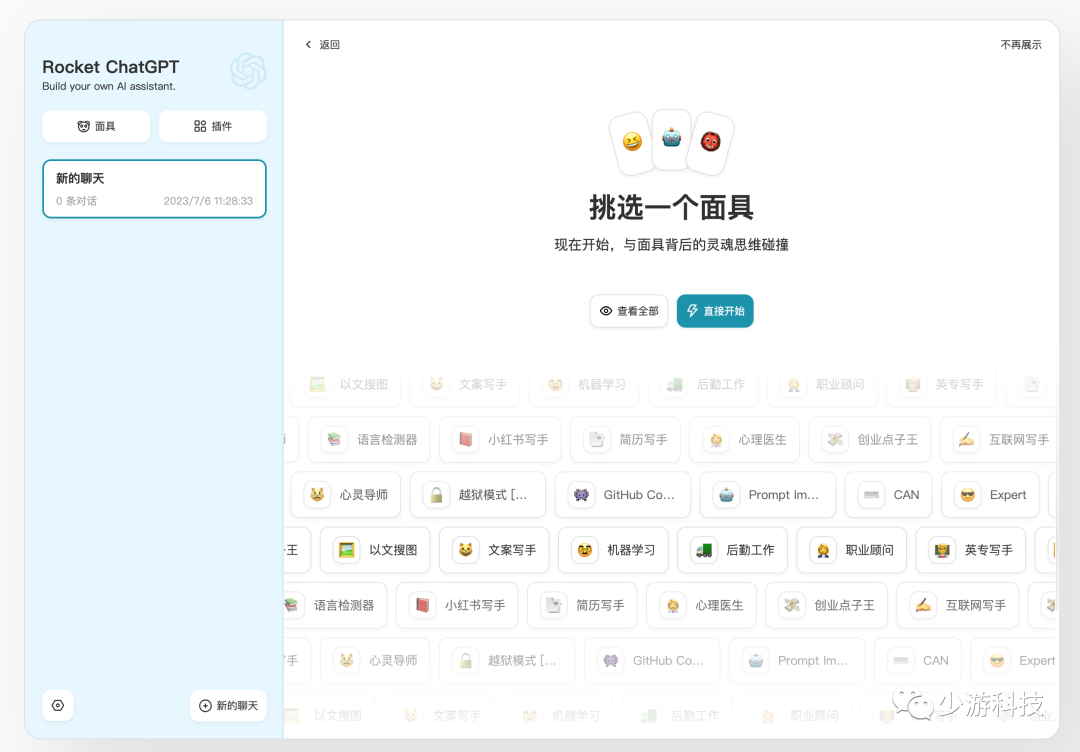The image size is (1080, 752).
Task: Choose the non-faded CAN keyboard mask card
Action: pyautogui.click(x=889, y=495)
